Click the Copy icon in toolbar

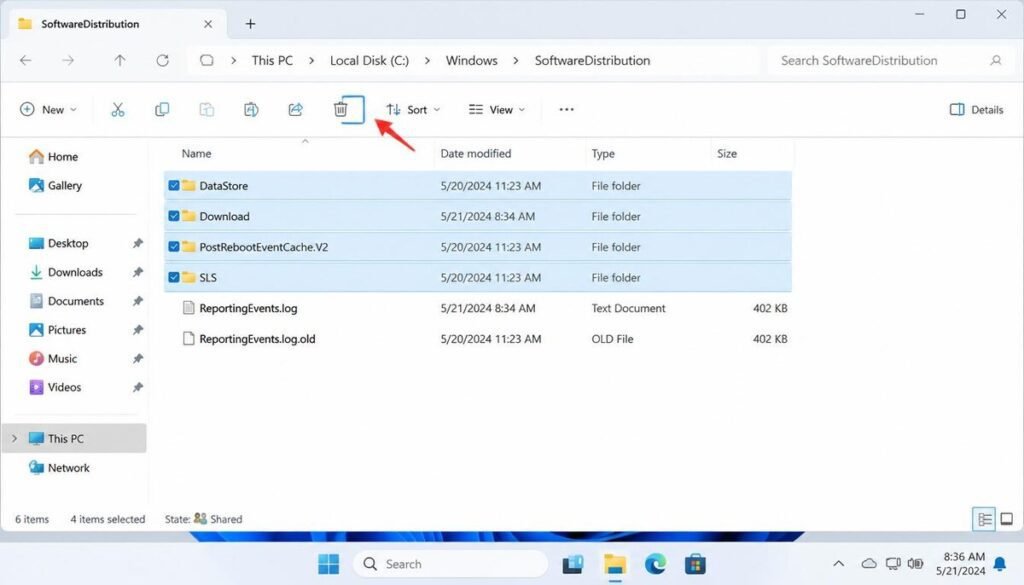pyautogui.click(x=162, y=110)
